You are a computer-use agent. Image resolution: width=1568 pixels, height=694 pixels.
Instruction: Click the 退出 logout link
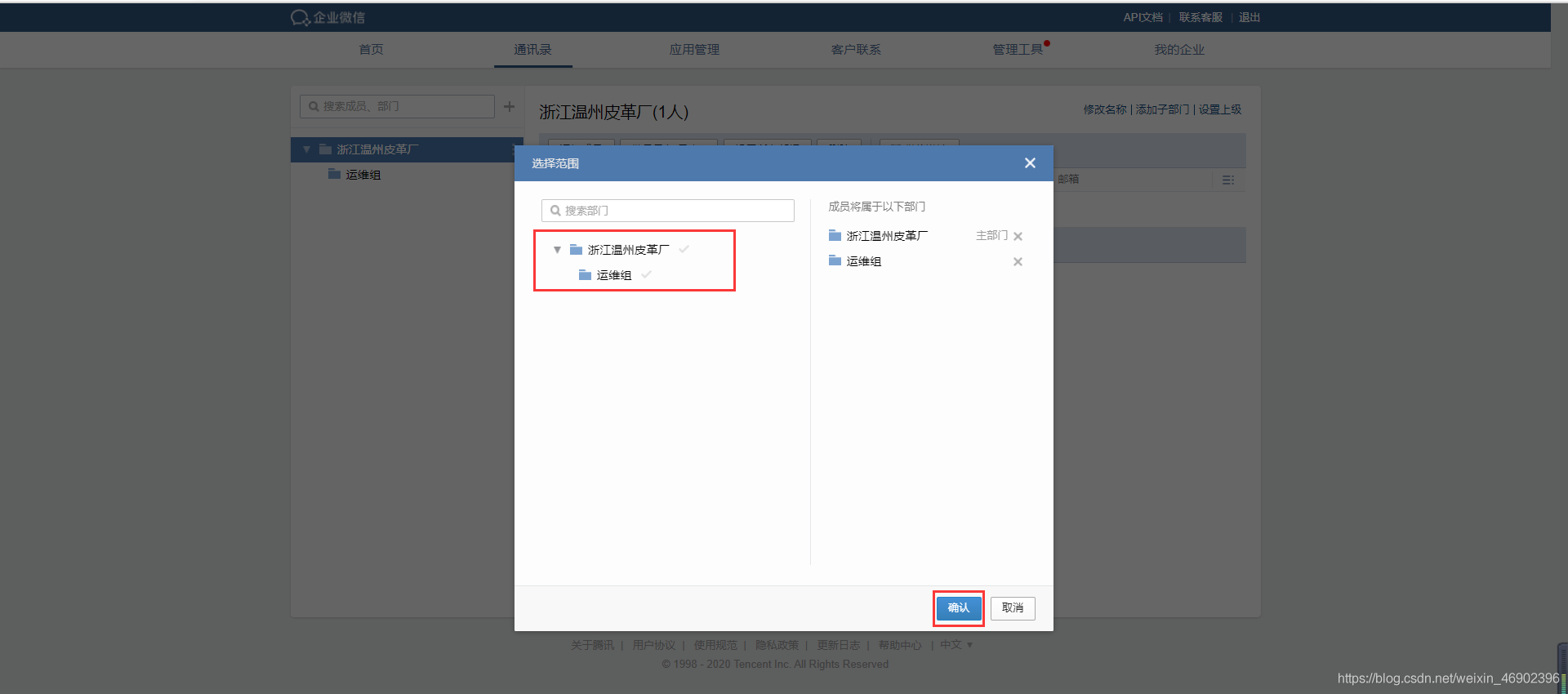[1249, 17]
